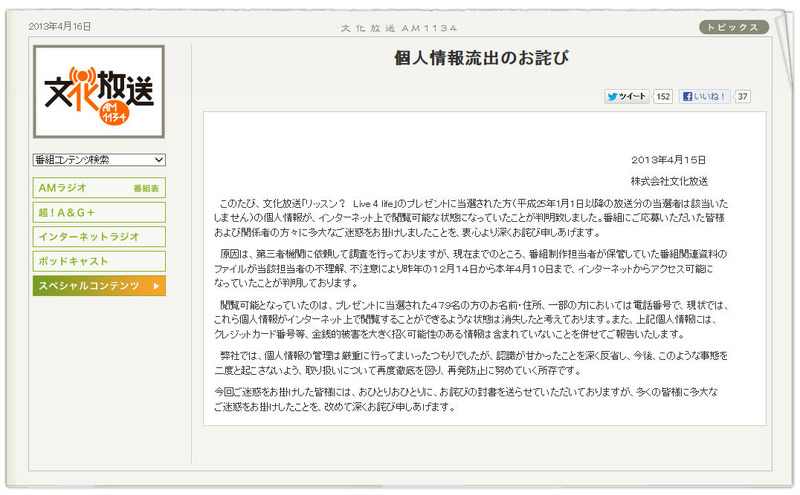Click the Twitter bird icon
Screen dimensions: 800x495
(613, 97)
